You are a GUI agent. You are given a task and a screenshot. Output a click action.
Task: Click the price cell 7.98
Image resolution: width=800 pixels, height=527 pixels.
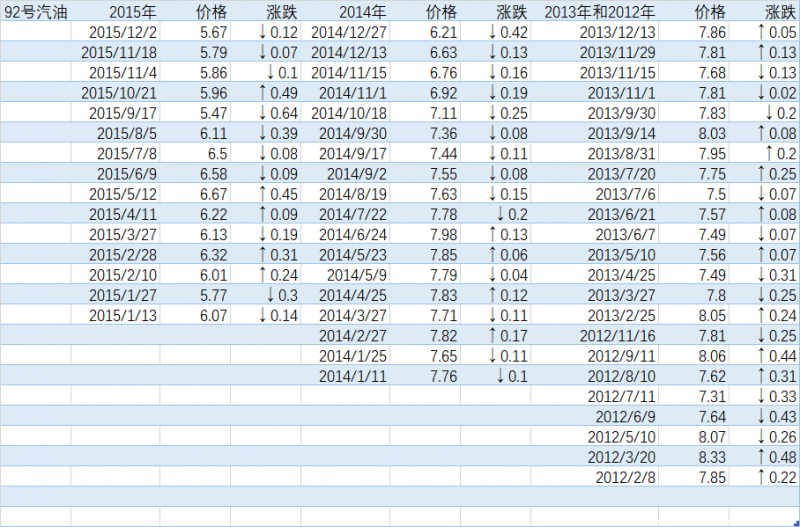pos(441,234)
